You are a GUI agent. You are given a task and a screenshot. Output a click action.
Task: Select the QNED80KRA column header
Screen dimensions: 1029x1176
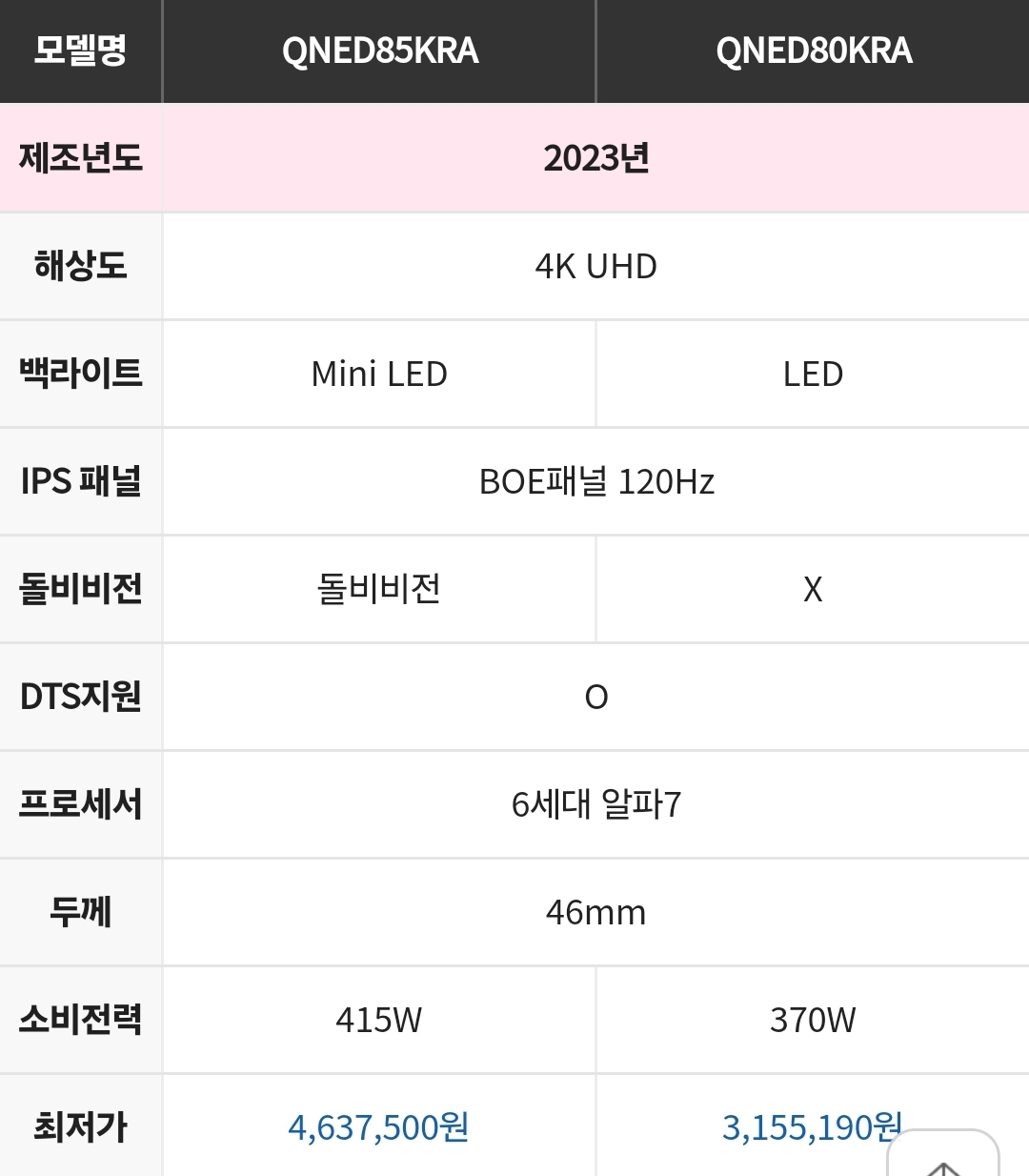pos(813,51)
